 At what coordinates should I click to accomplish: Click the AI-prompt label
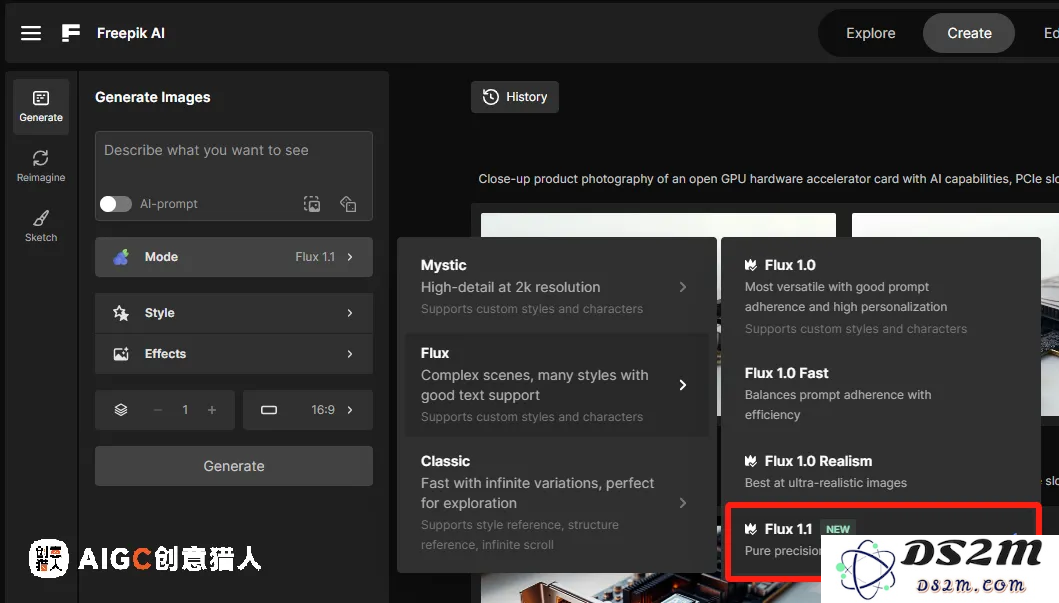(169, 204)
